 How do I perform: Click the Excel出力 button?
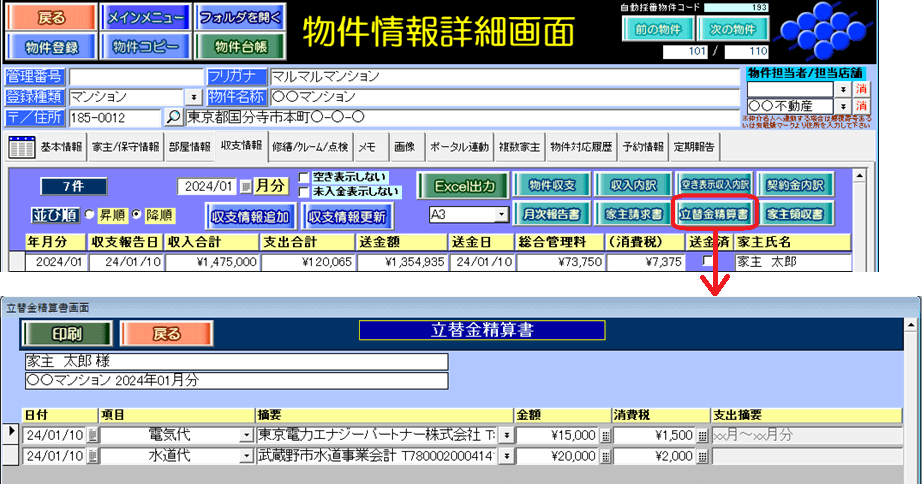[x=462, y=186]
